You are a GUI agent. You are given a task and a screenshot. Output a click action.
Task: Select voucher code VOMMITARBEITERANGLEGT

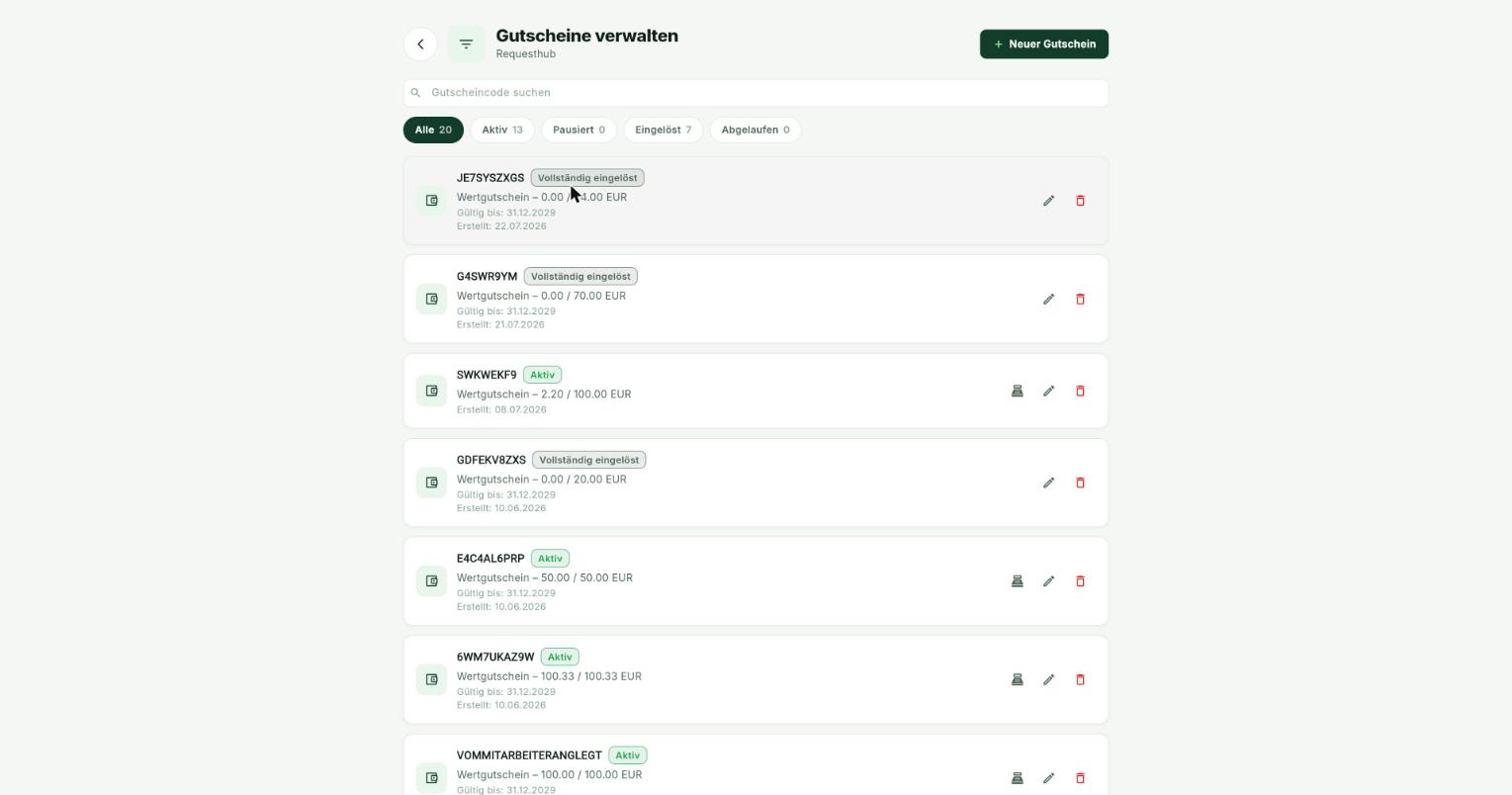click(x=529, y=755)
